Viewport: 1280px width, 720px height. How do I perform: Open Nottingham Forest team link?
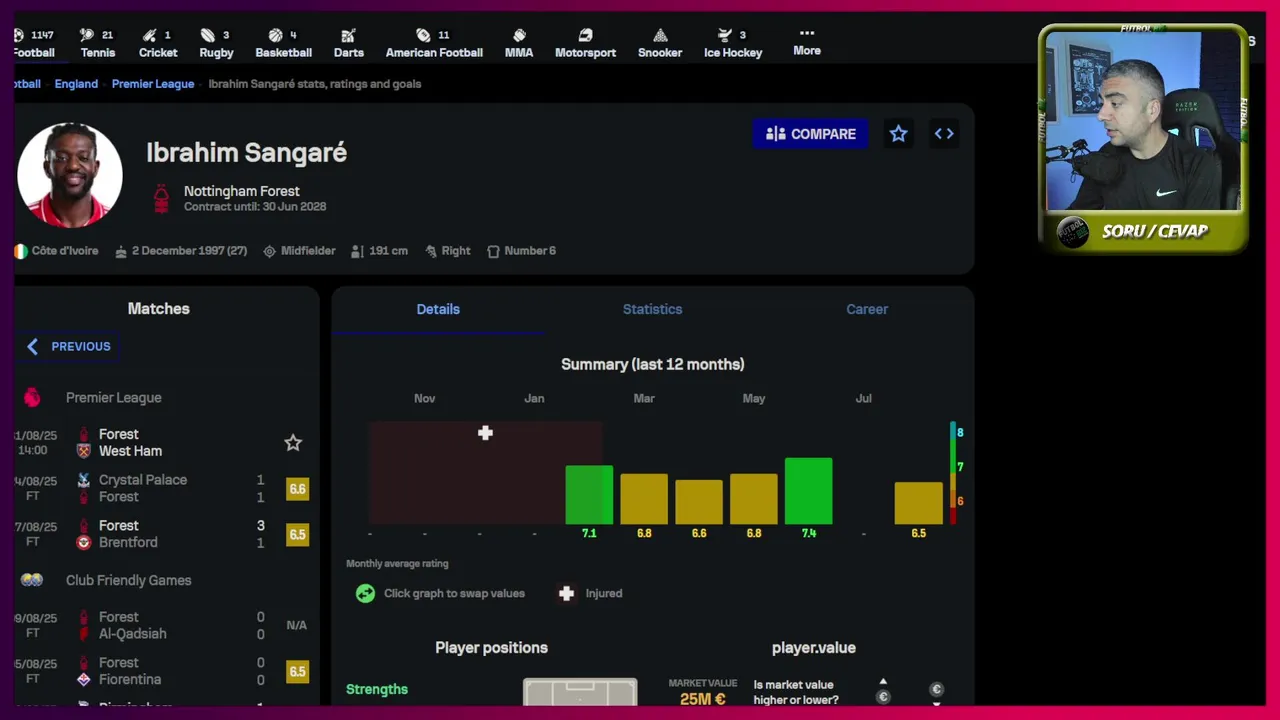pos(242,191)
